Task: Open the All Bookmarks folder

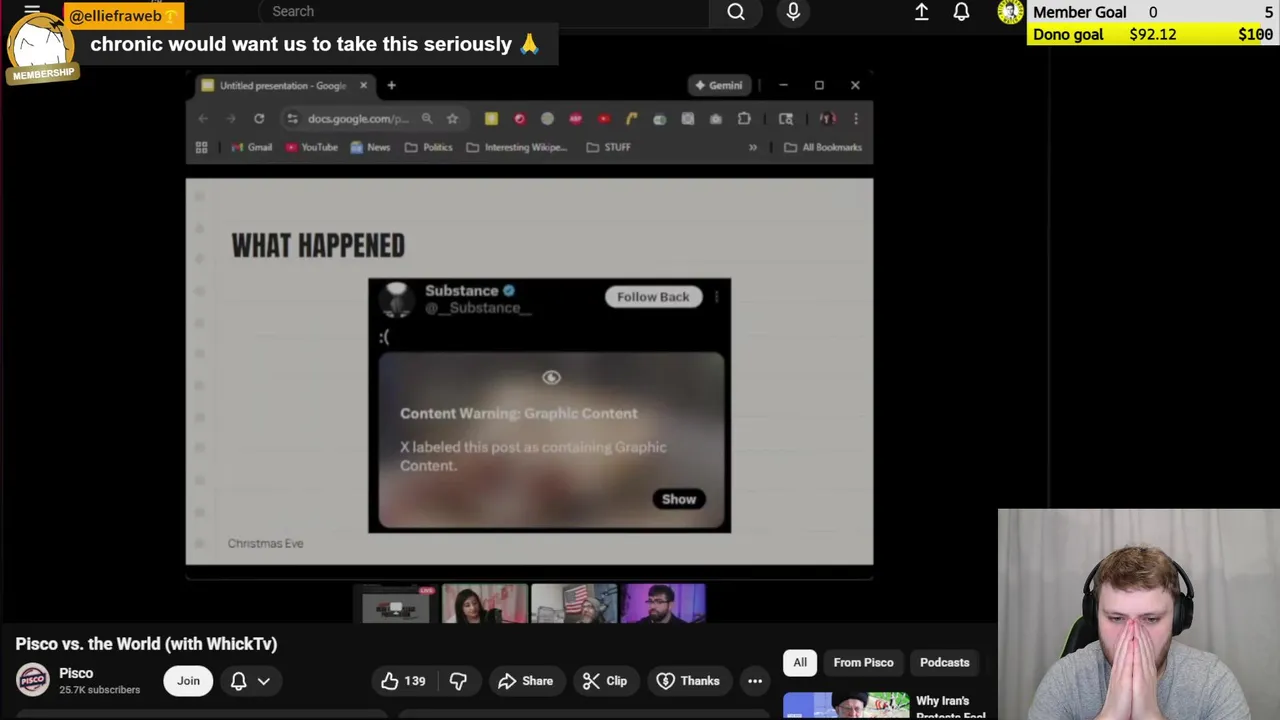Action: (x=823, y=148)
